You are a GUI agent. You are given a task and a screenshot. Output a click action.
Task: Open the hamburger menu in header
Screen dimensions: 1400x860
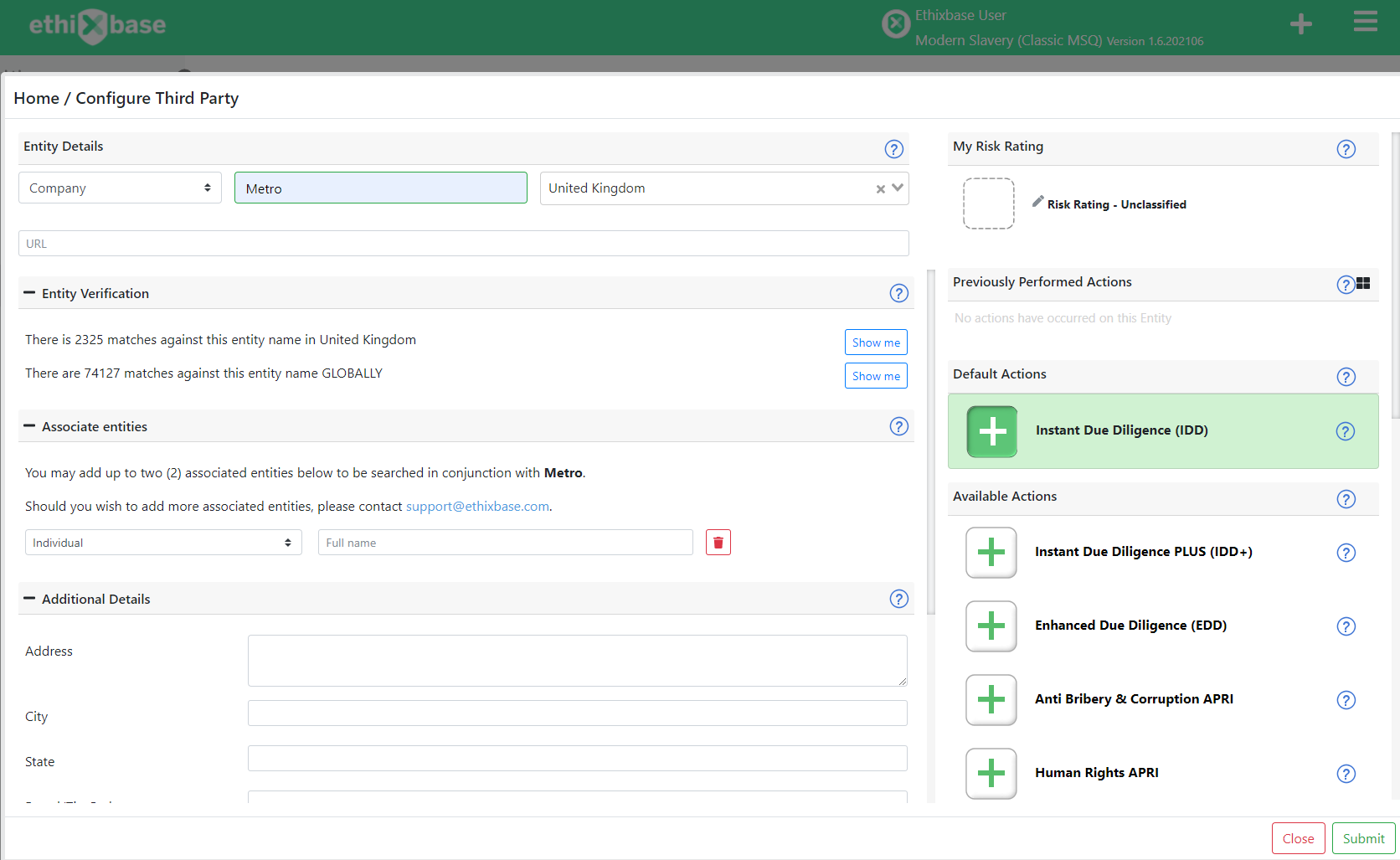coord(1366,22)
